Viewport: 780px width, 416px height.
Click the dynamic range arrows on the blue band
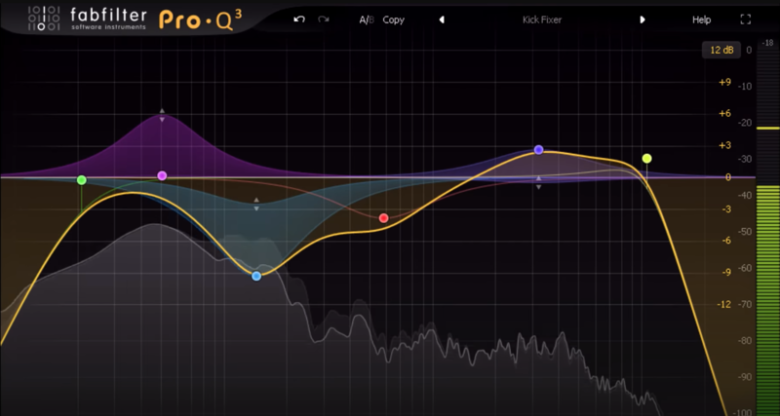tap(256, 204)
